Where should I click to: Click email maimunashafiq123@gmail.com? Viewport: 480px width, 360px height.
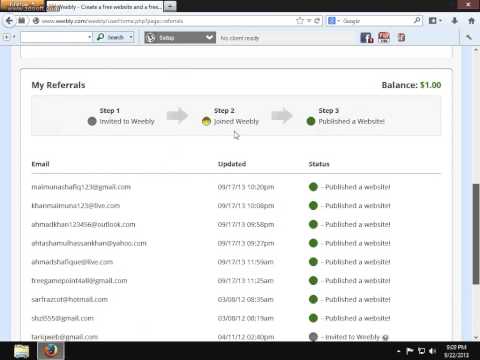(81, 187)
